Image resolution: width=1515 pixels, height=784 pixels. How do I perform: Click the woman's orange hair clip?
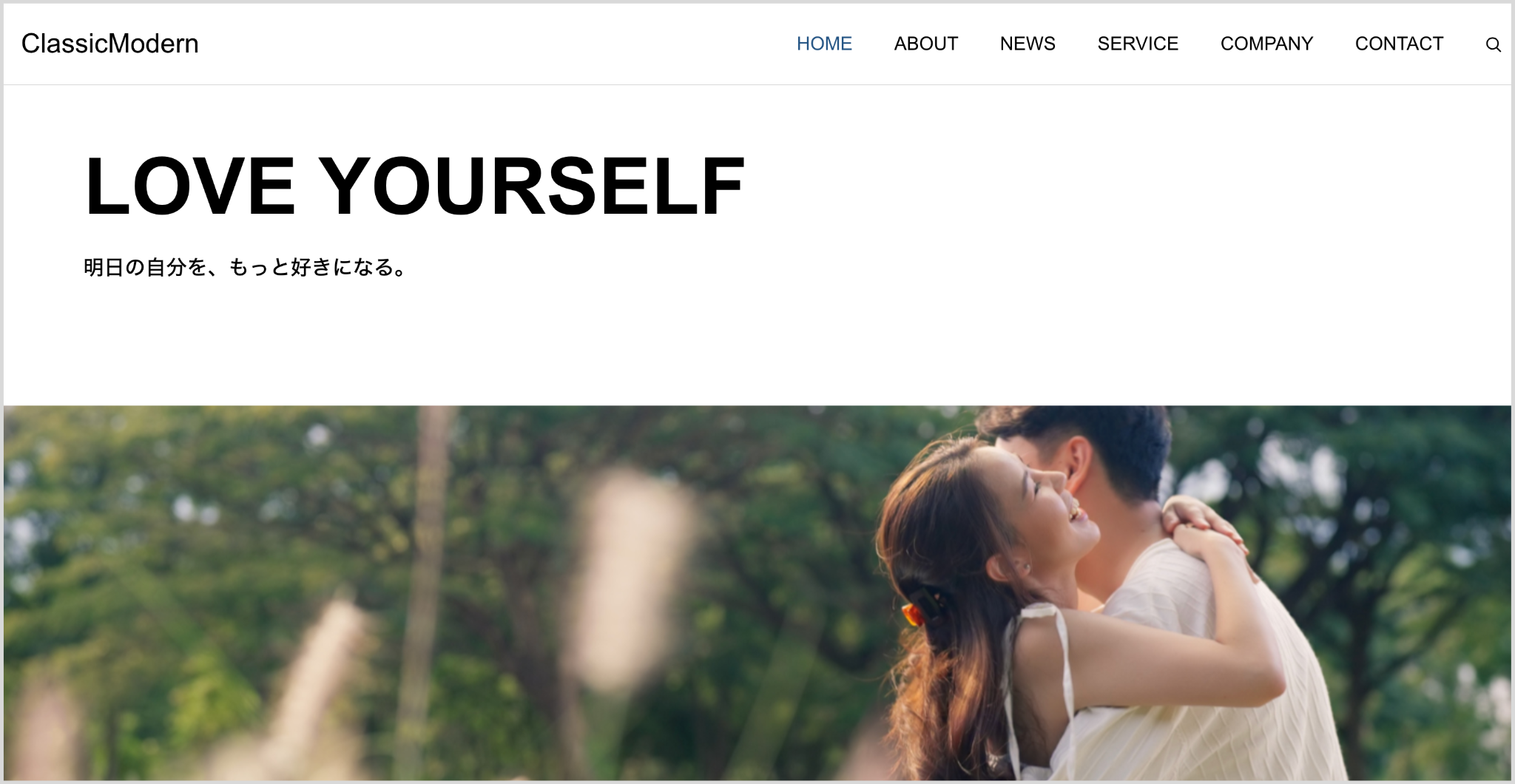coord(913,612)
